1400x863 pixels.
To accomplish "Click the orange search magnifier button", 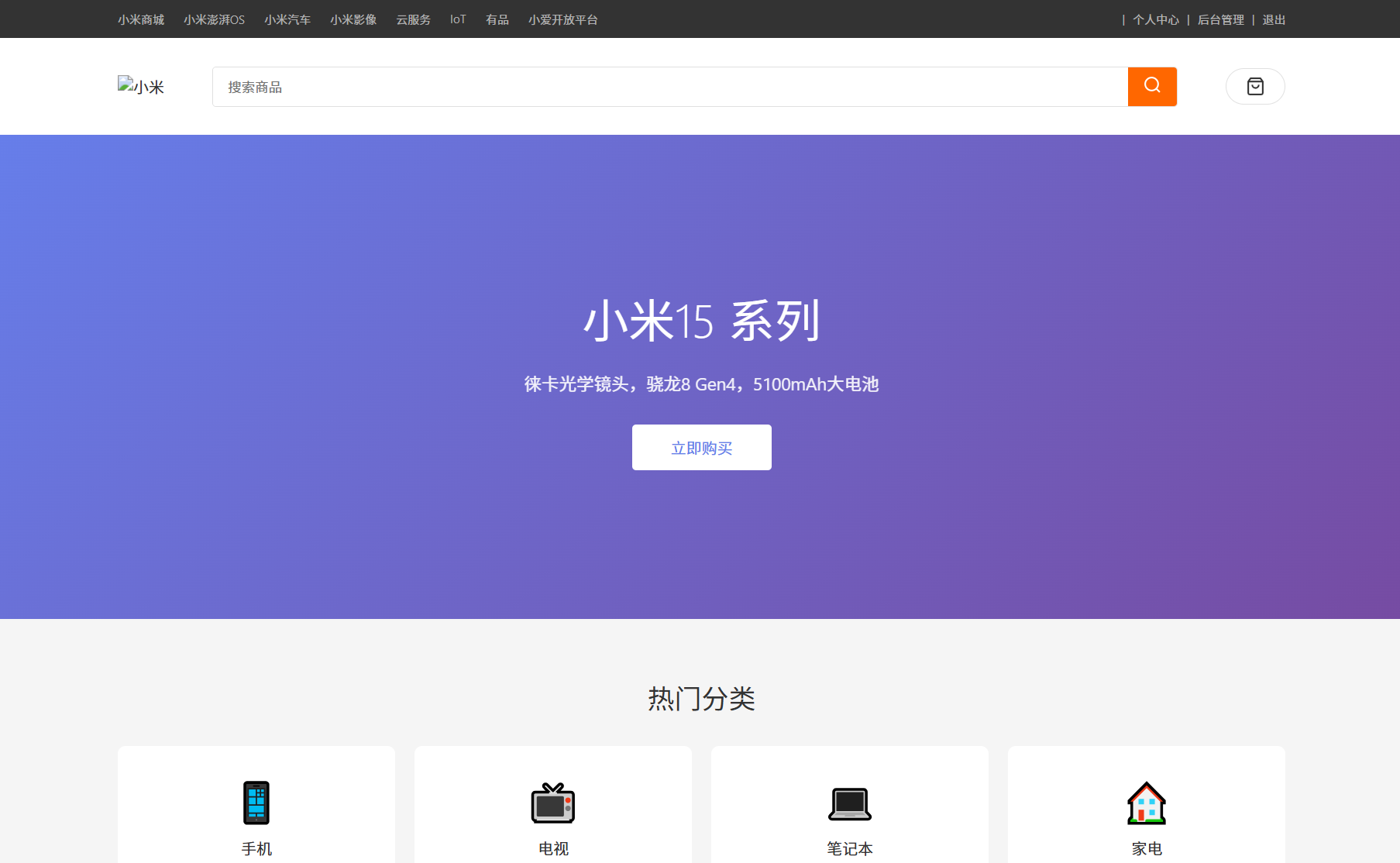I will [x=1152, y=87].
